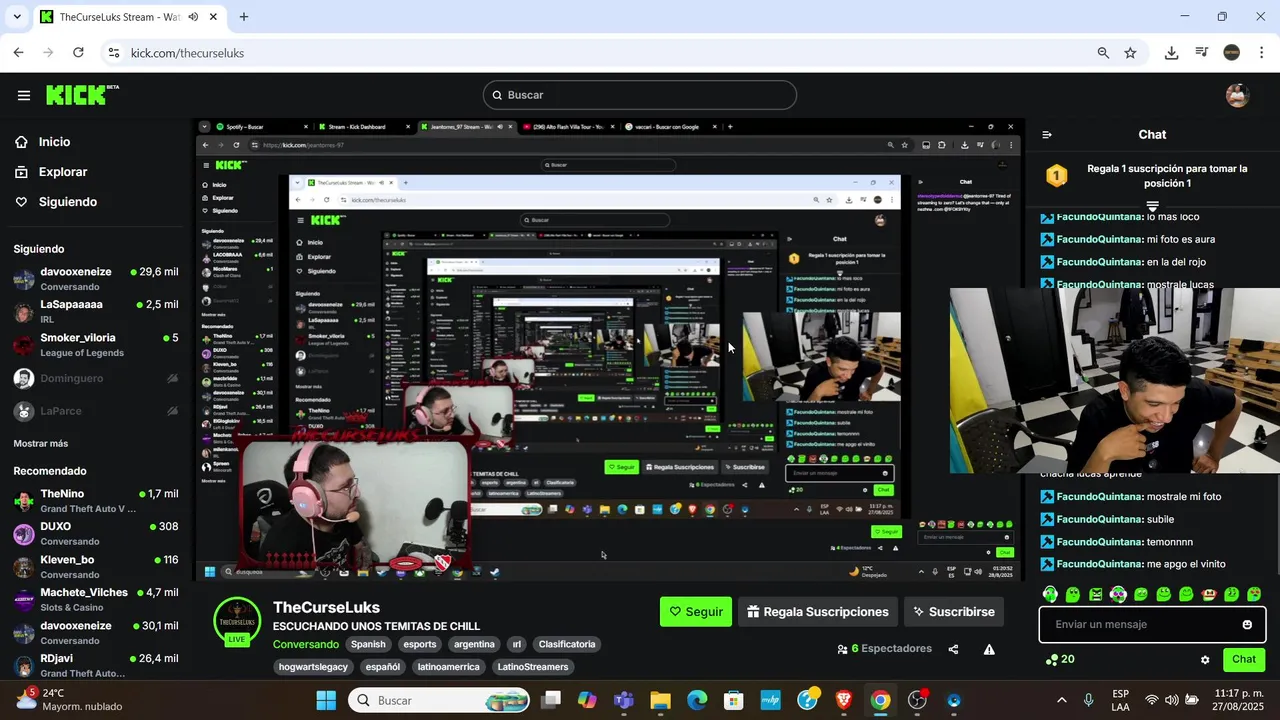Open browser menu three dots
Image resolution: width=1280 pixels, height=720 pixels.
[1261, 53]
